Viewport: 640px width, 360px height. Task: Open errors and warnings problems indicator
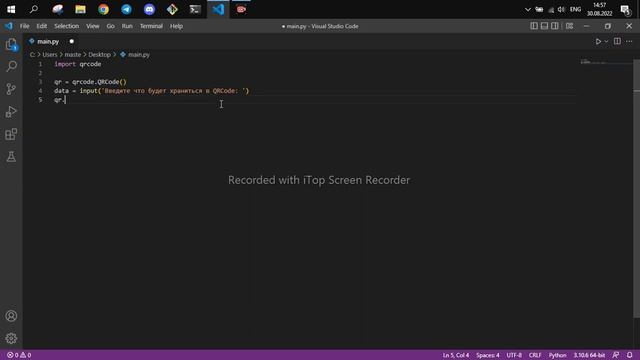coord(19,355)
